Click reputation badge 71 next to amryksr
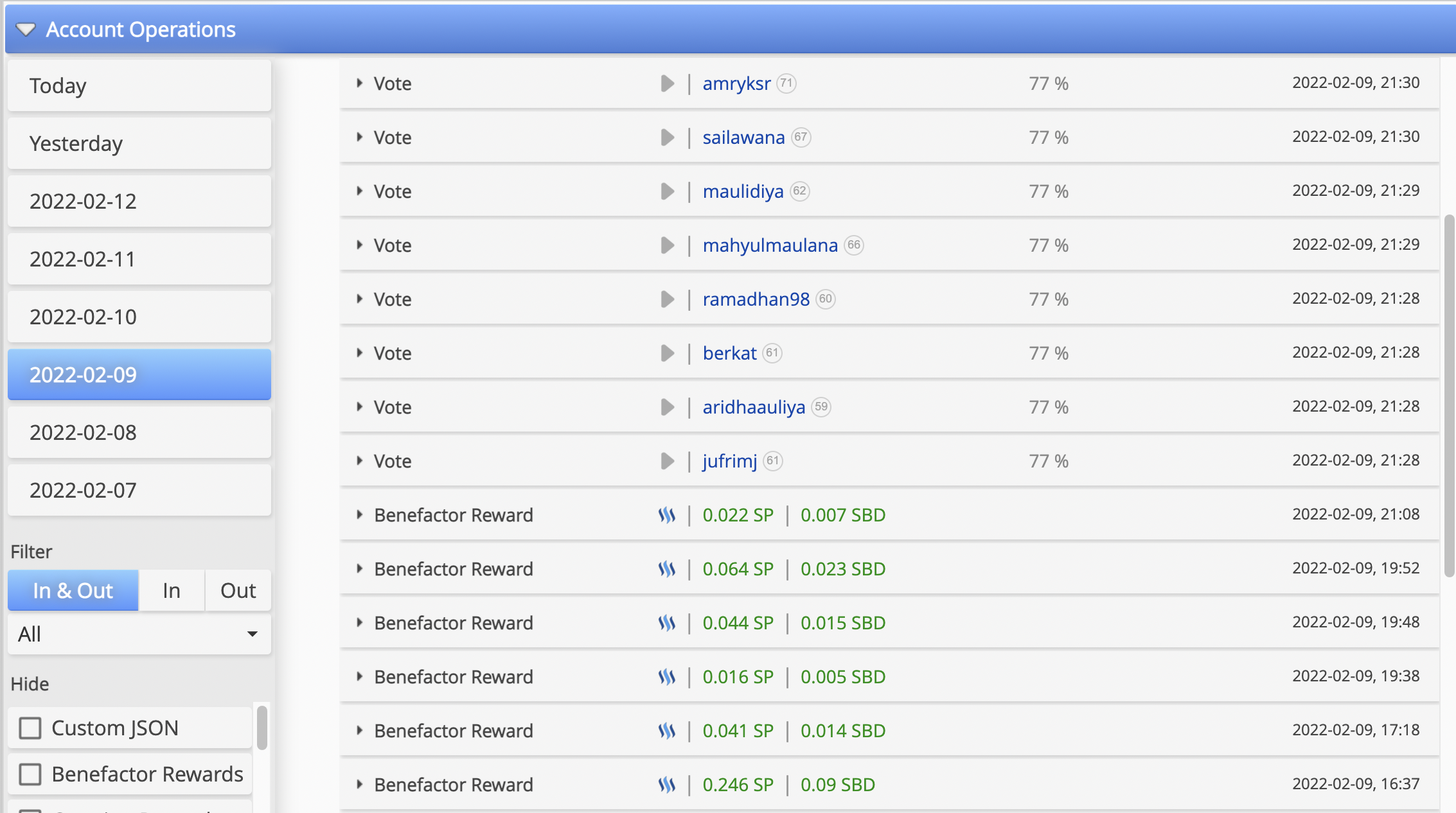The height and width of the screenshot is (813, 1456). click(786, 83)
